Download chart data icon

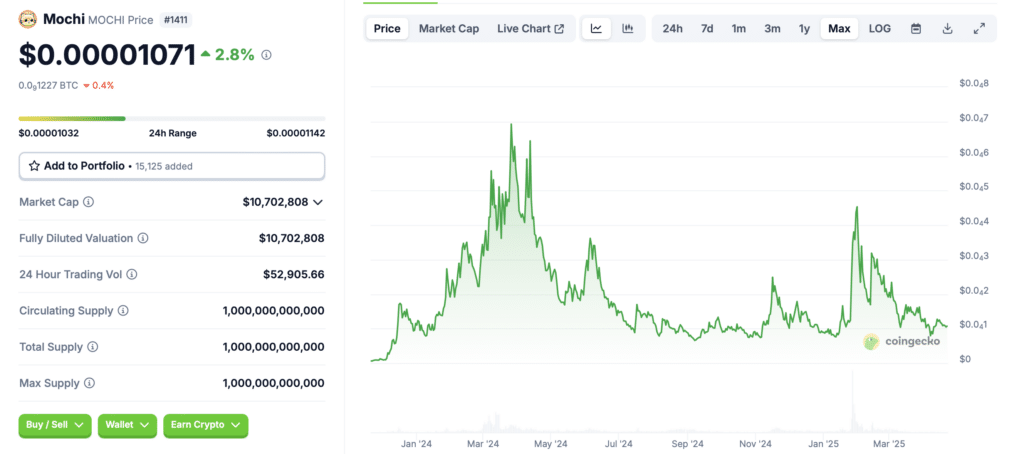tap(948, 29)
